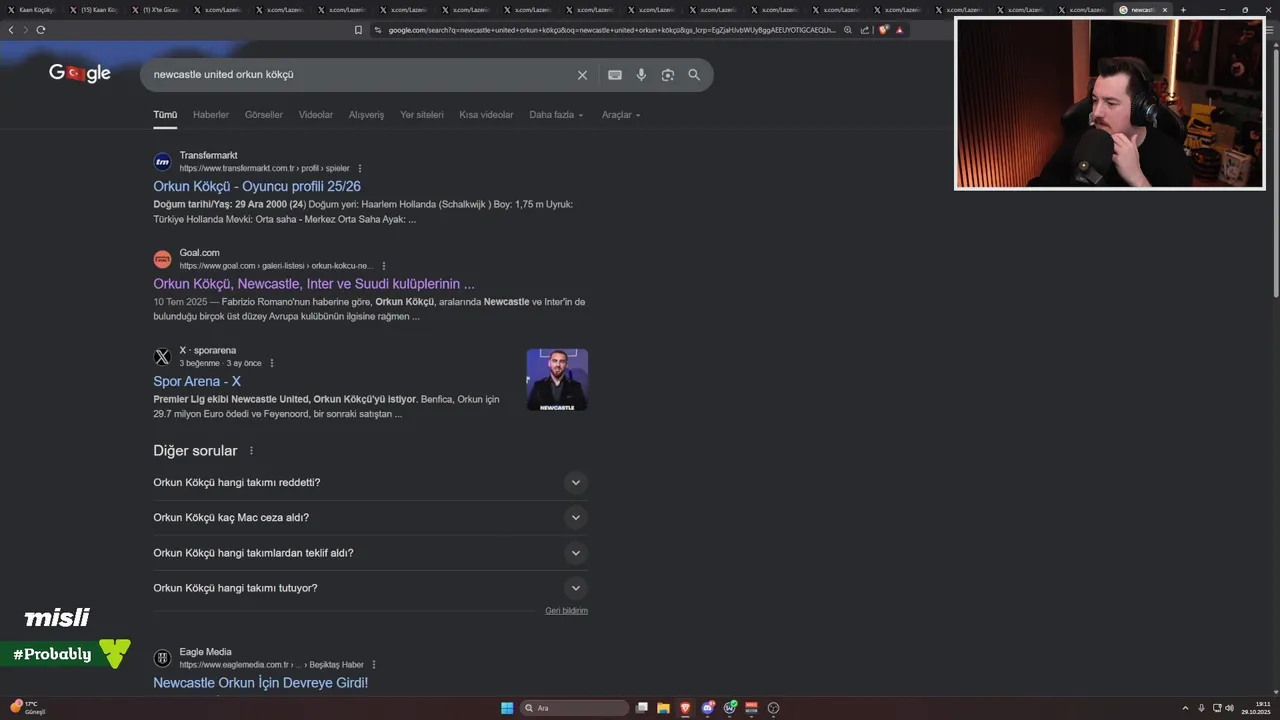Open the three-dot menu beside the Goal.com result

click(x=383, y=266)
